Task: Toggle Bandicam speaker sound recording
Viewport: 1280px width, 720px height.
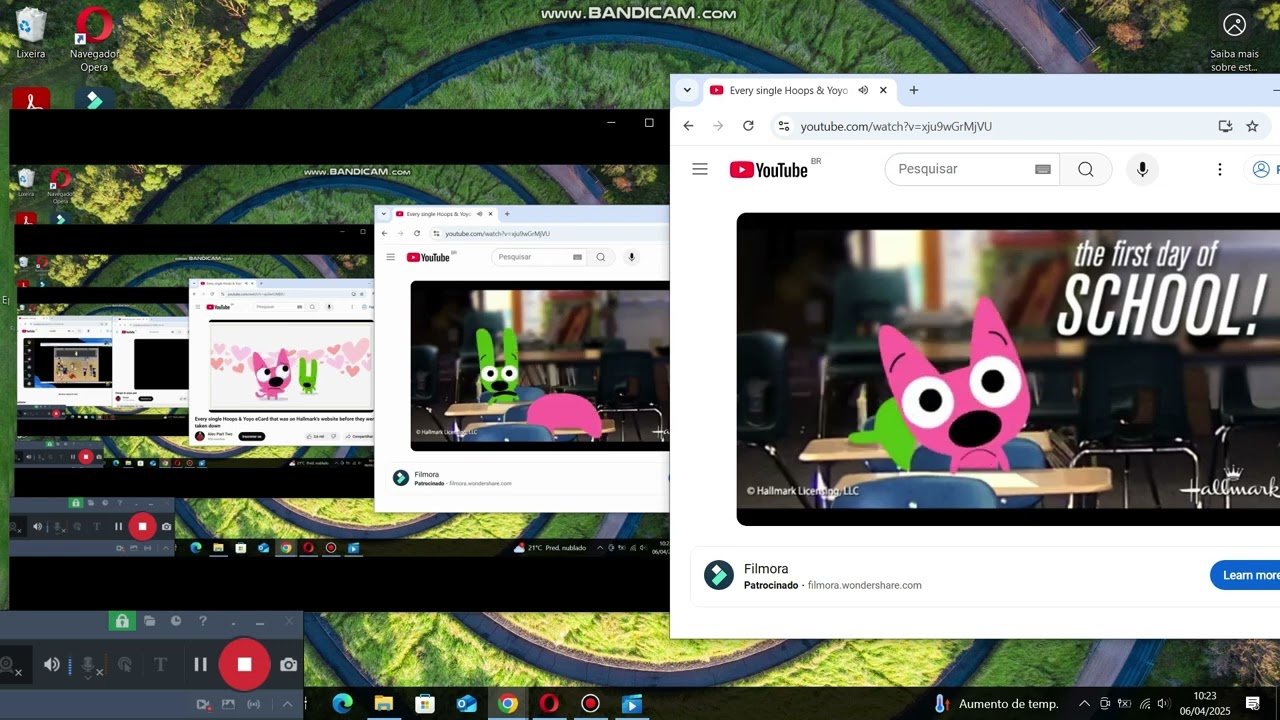Action: pyautogui.click(x=52, y=665)
